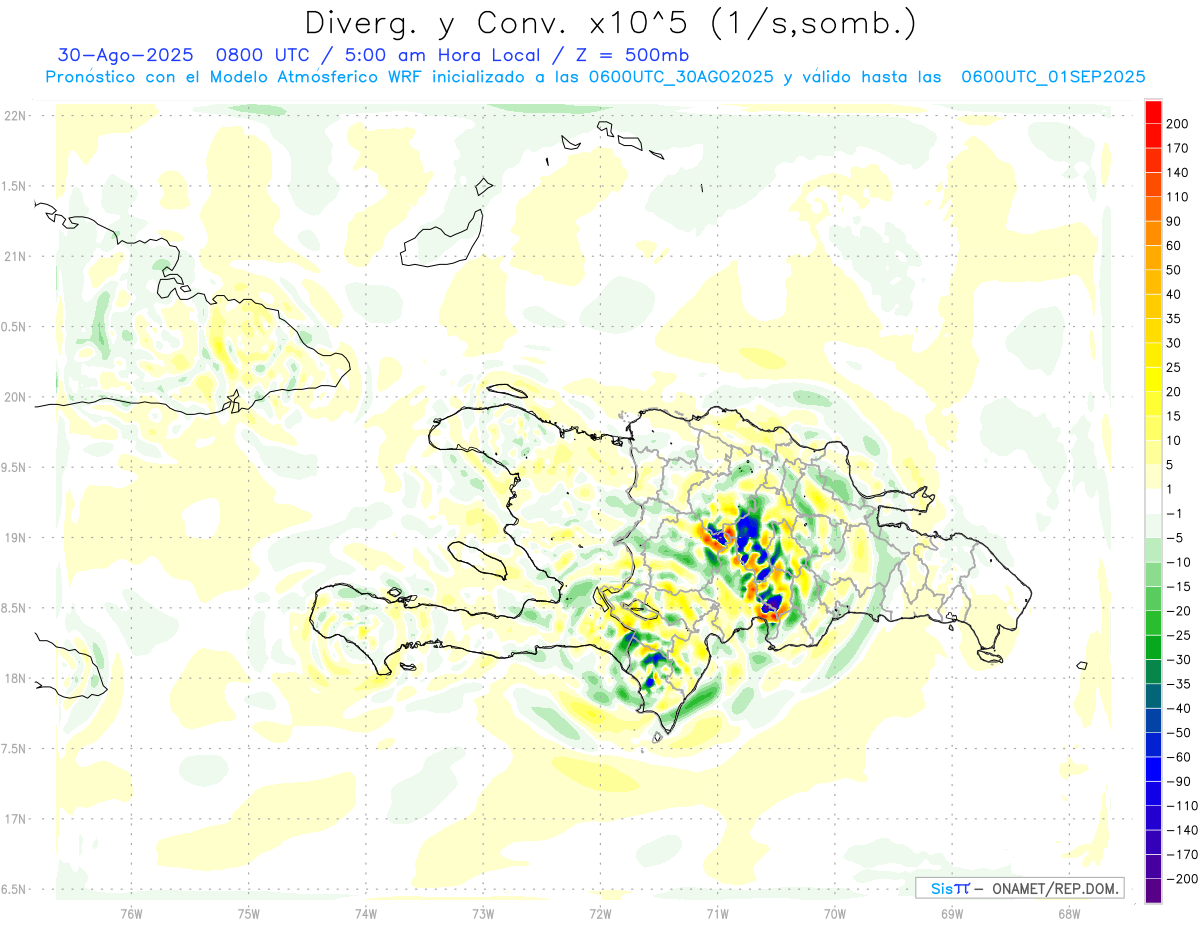Click the '68W' longitude label
The width and height of the screenshot is (1200, 927).
[x=1069, y=914]
